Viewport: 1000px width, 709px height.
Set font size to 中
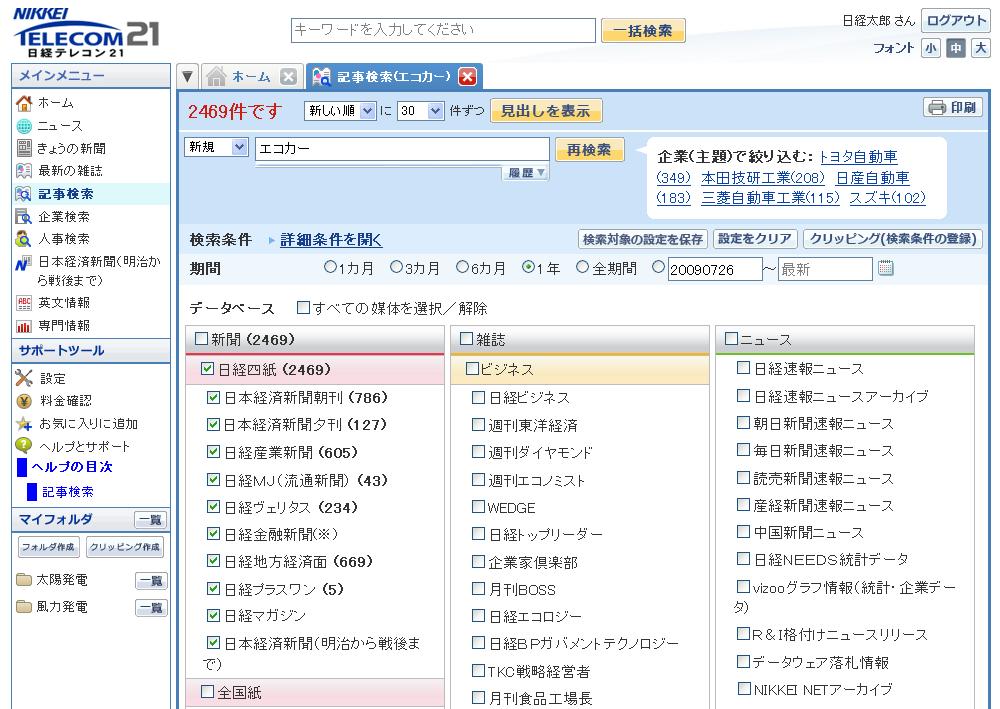(955, 48)
